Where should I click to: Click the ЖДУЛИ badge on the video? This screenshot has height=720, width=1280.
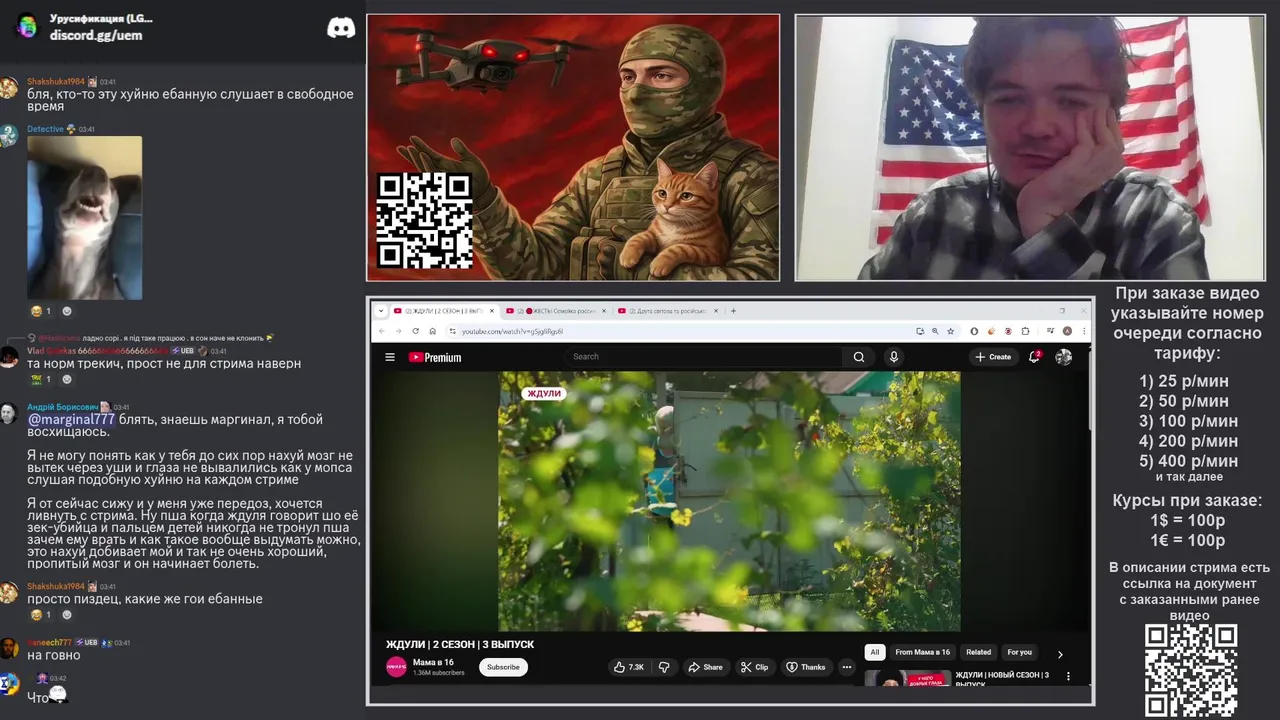[544, 394]
